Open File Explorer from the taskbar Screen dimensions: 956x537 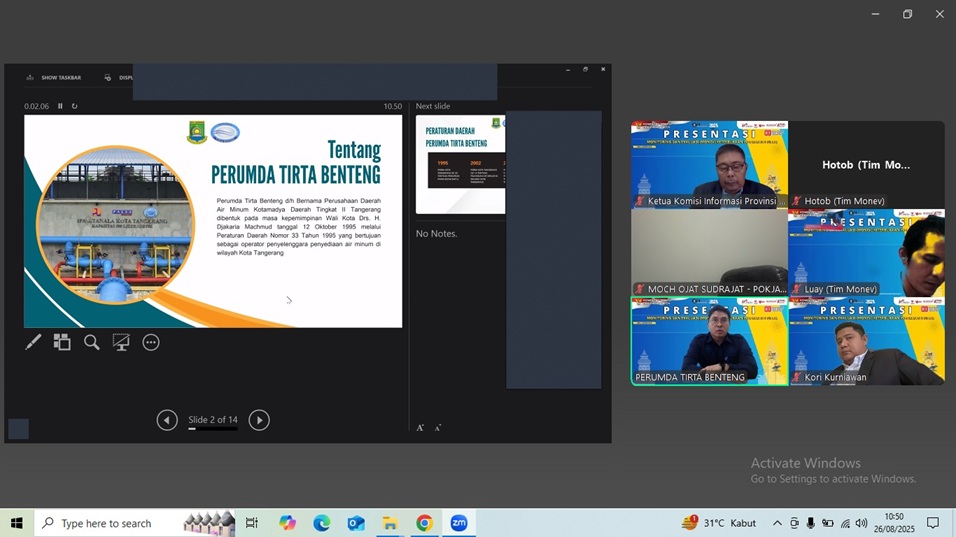tap(390, 523)
